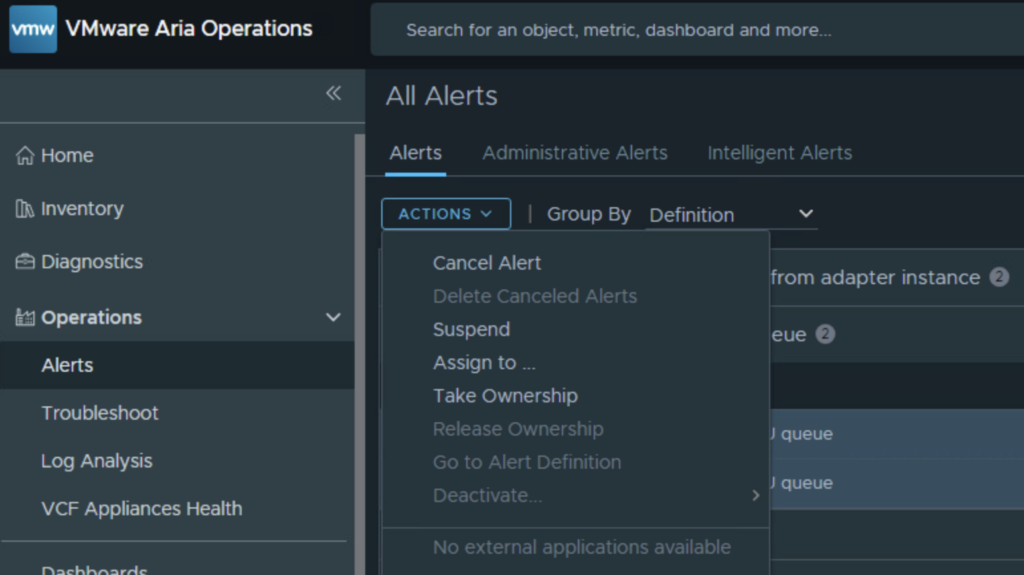Screen dimensions: 1024x575
Task: Click the VMware logo icon
Action: pos(33,29)
